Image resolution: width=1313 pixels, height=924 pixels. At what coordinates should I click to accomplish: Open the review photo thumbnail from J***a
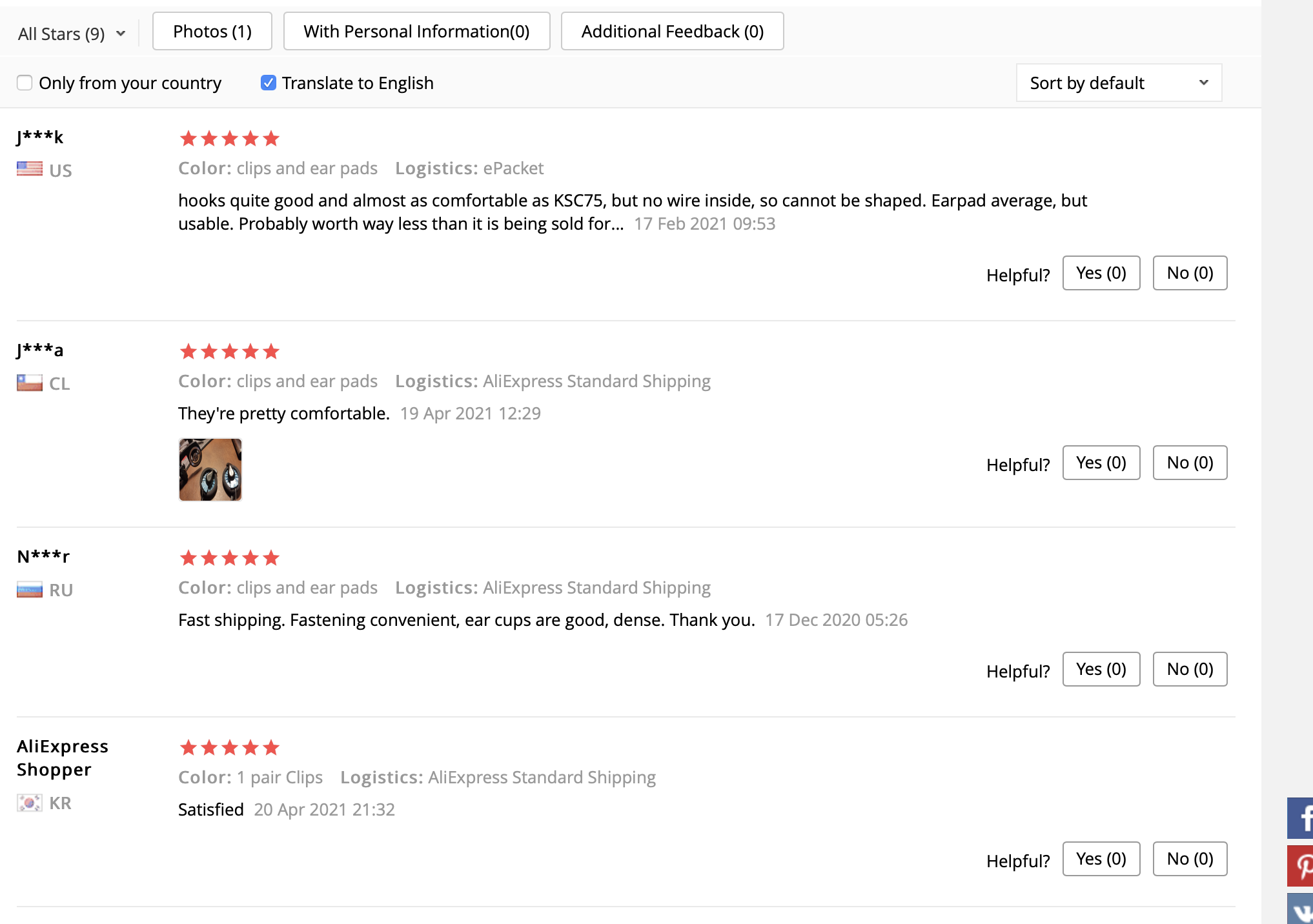pos(210,470)
